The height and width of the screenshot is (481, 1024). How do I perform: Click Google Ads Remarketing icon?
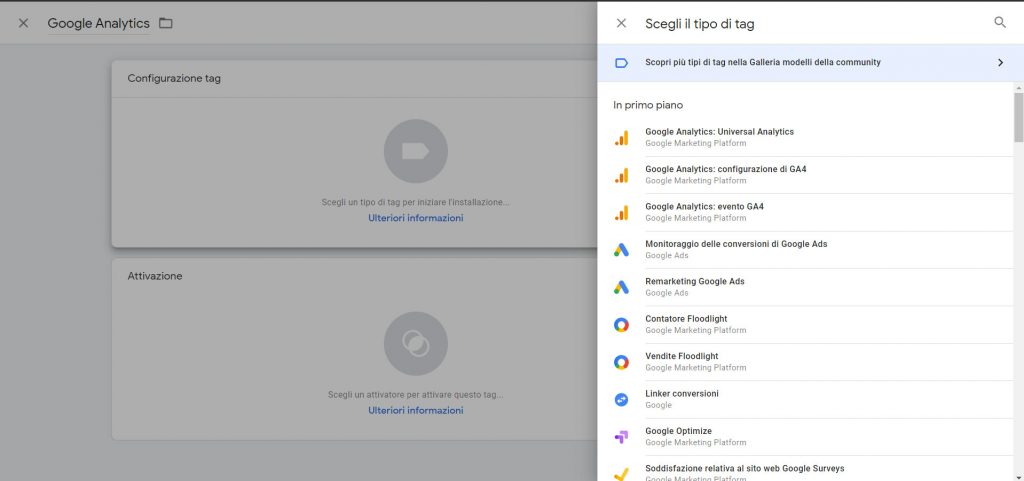coord(622,287)
